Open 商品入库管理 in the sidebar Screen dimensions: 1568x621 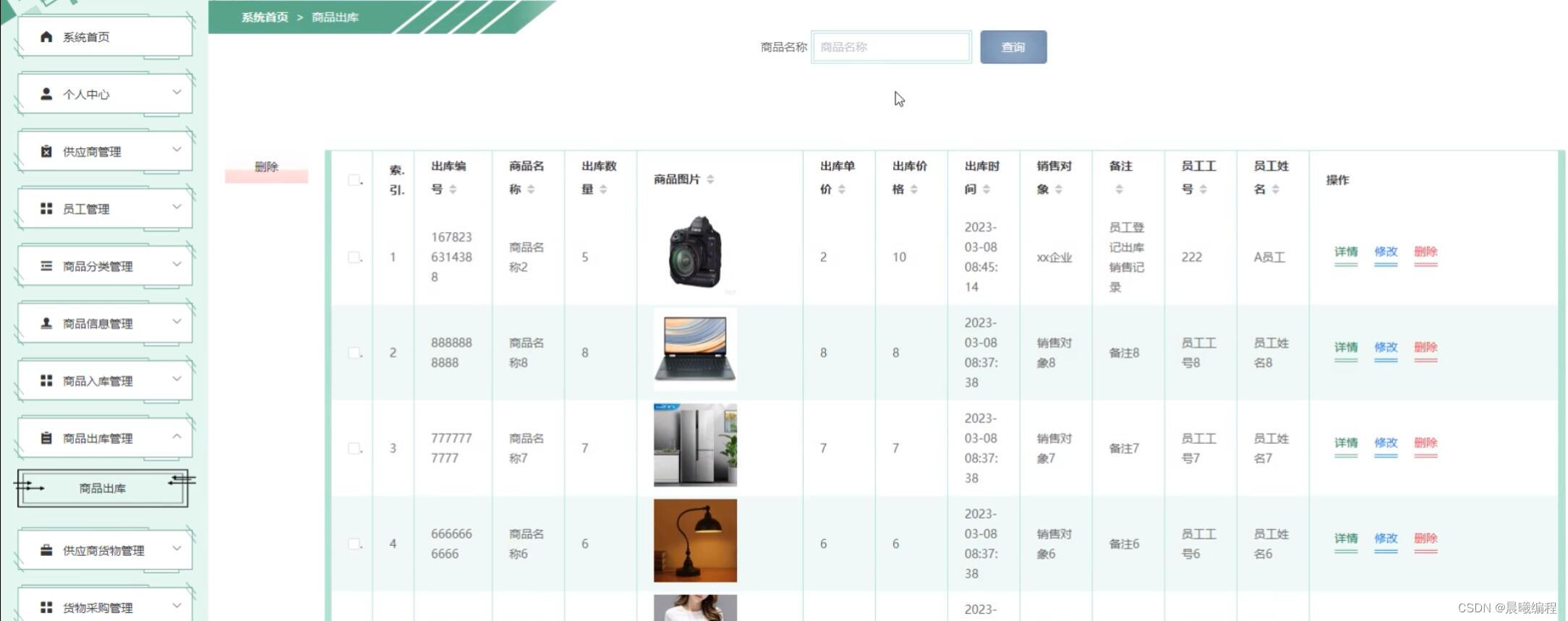pos(106,381)
